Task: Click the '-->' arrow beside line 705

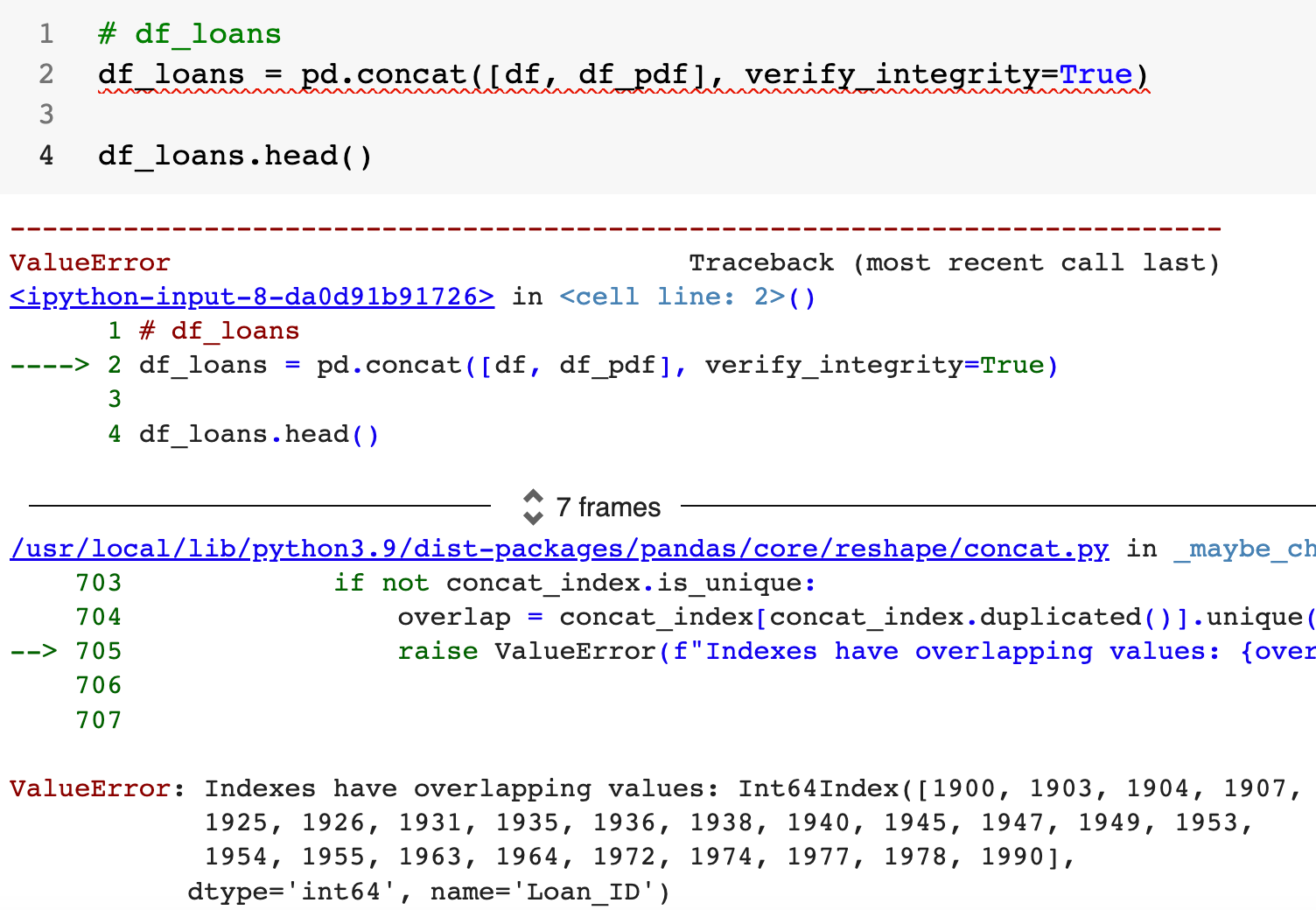Action: pos(34,651)
